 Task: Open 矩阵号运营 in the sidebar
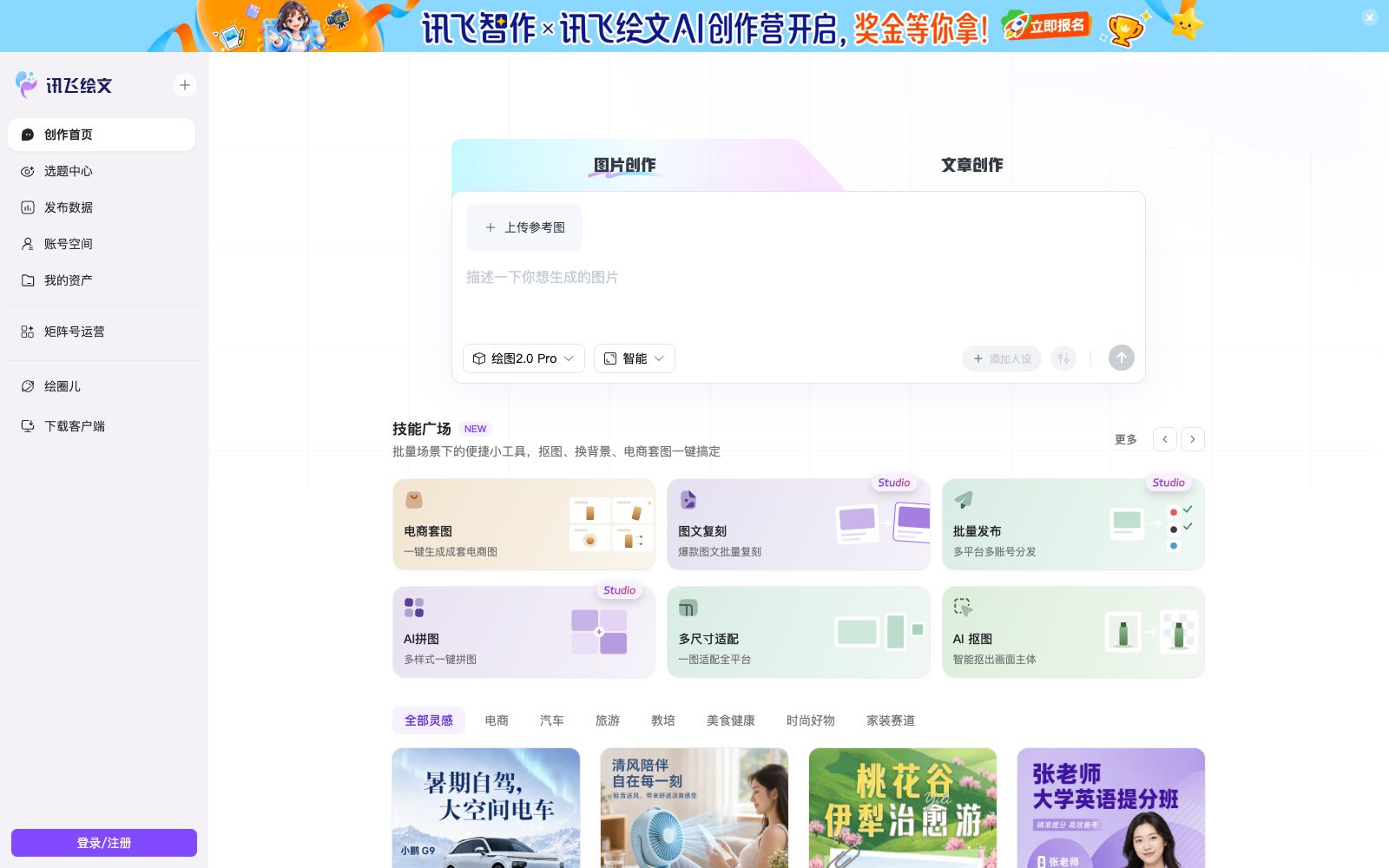pos(102,332)
